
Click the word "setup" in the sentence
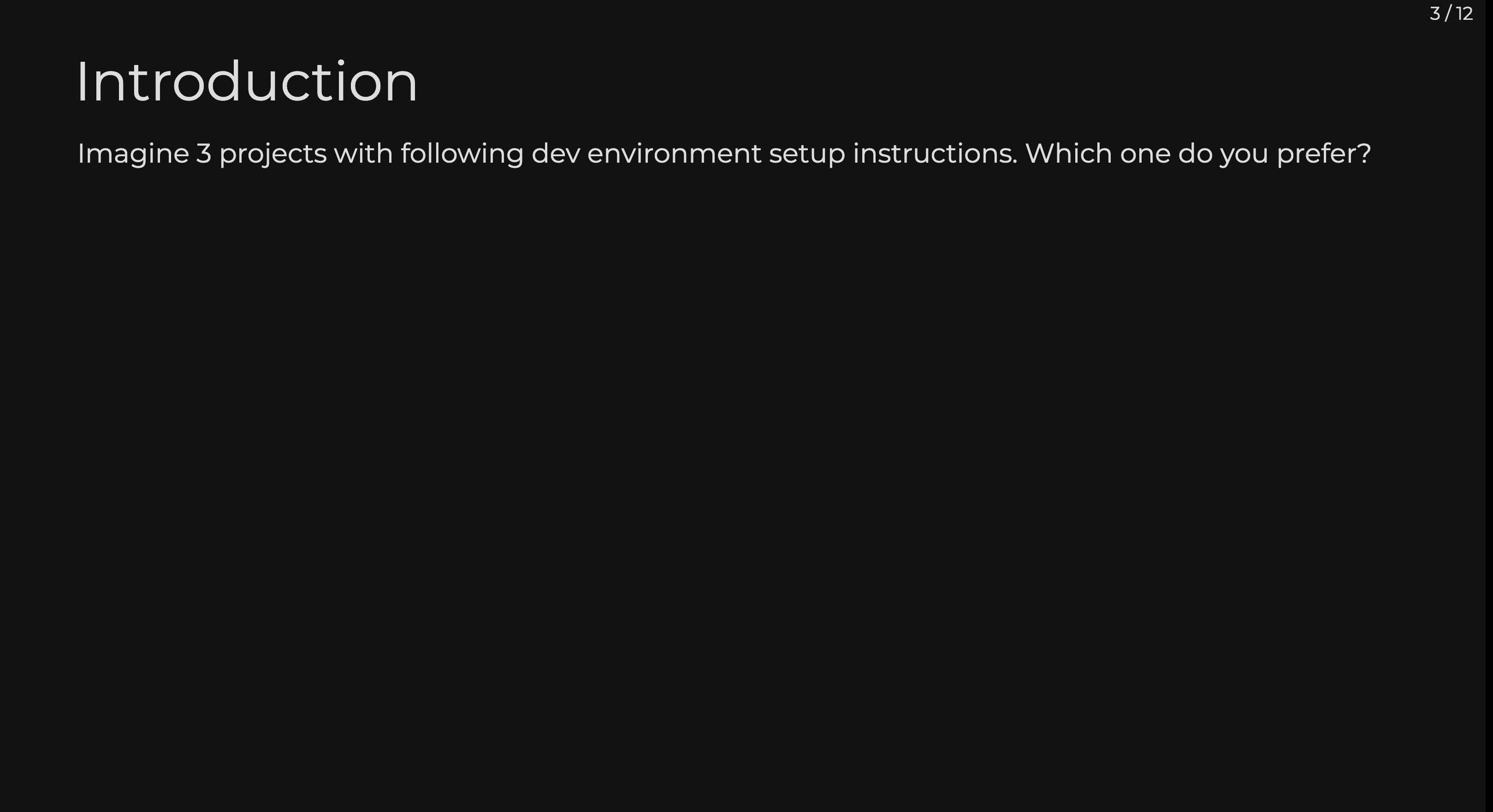(807, 154)
